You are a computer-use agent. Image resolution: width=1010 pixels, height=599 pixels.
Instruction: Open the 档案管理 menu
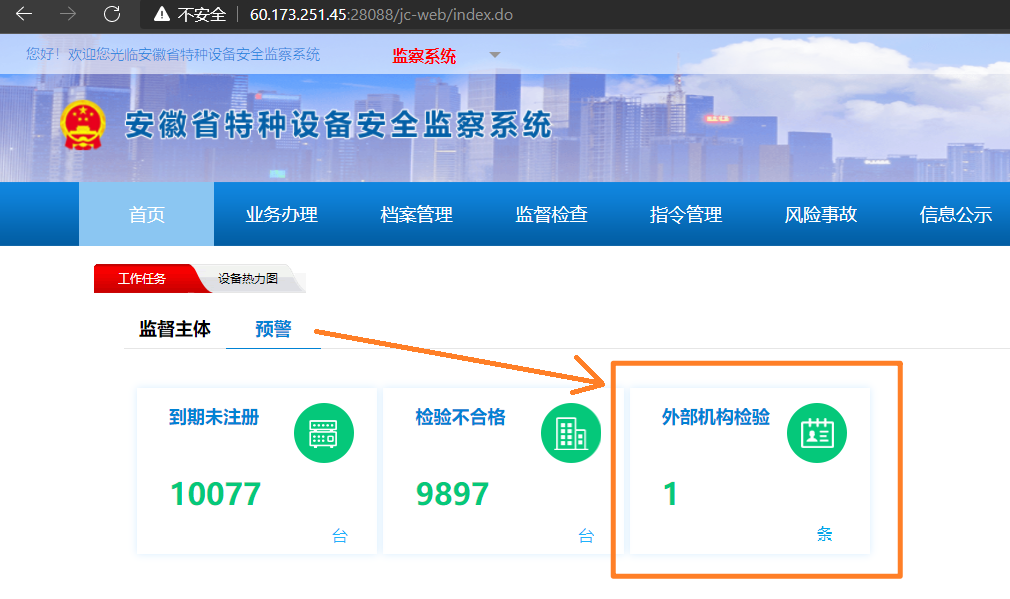tap(416, 214)
